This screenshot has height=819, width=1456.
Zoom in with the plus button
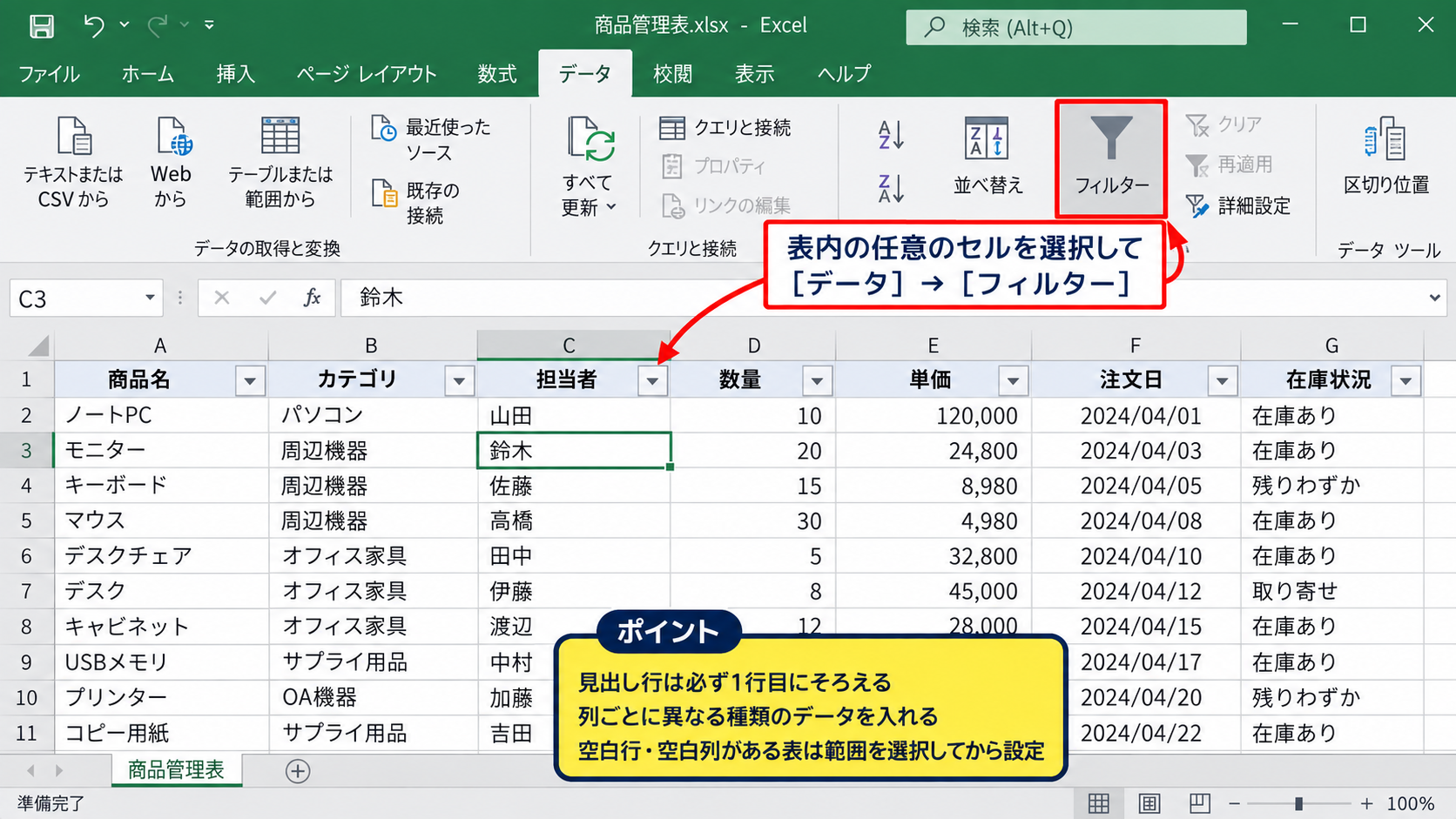[x=1366, y=803]
